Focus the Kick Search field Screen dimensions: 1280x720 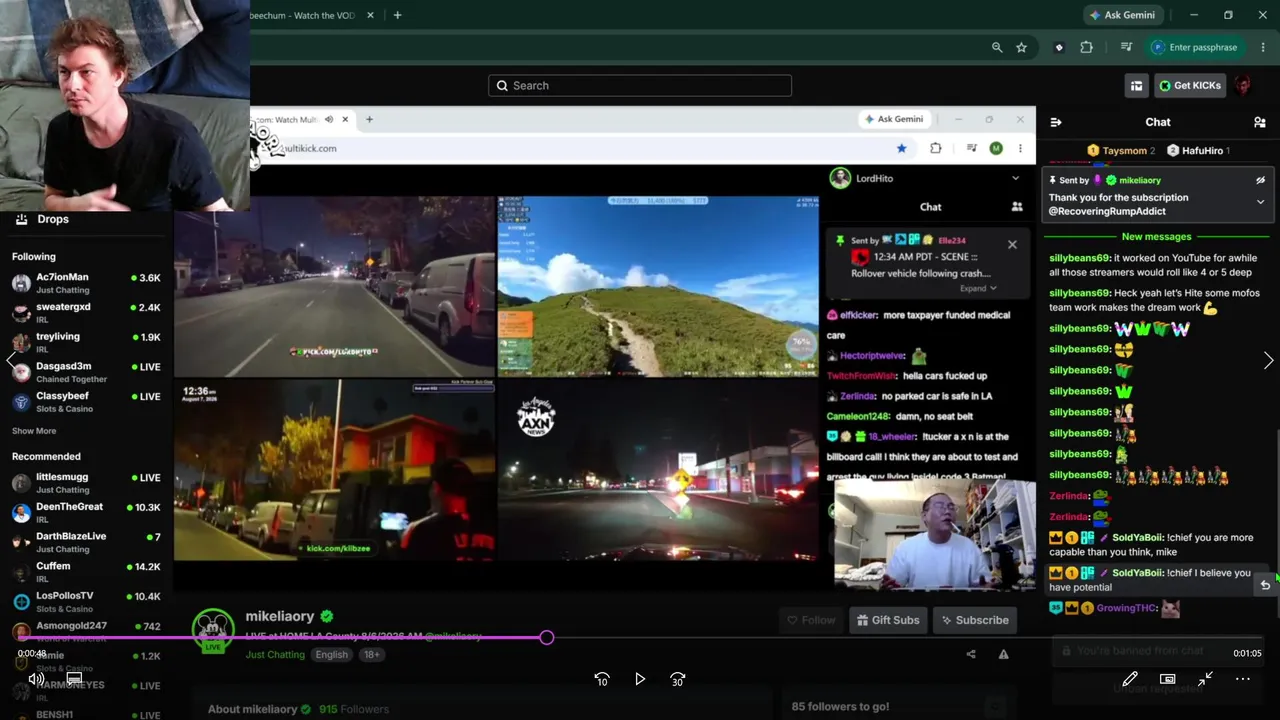[x=640, y=86]
